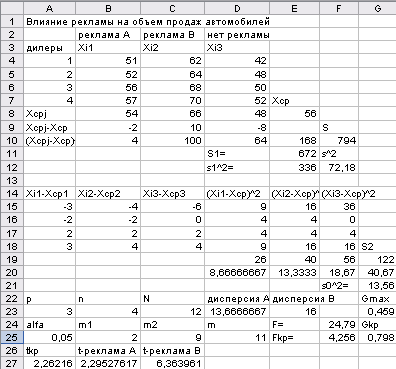The image size is (396, 369).
Task: Select cell 't-реклама А'
Action: click(108, 350)
